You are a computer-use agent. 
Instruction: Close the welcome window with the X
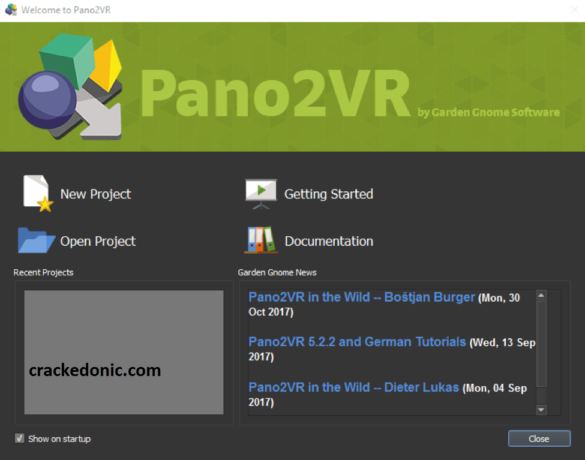(x=574, y=10)
